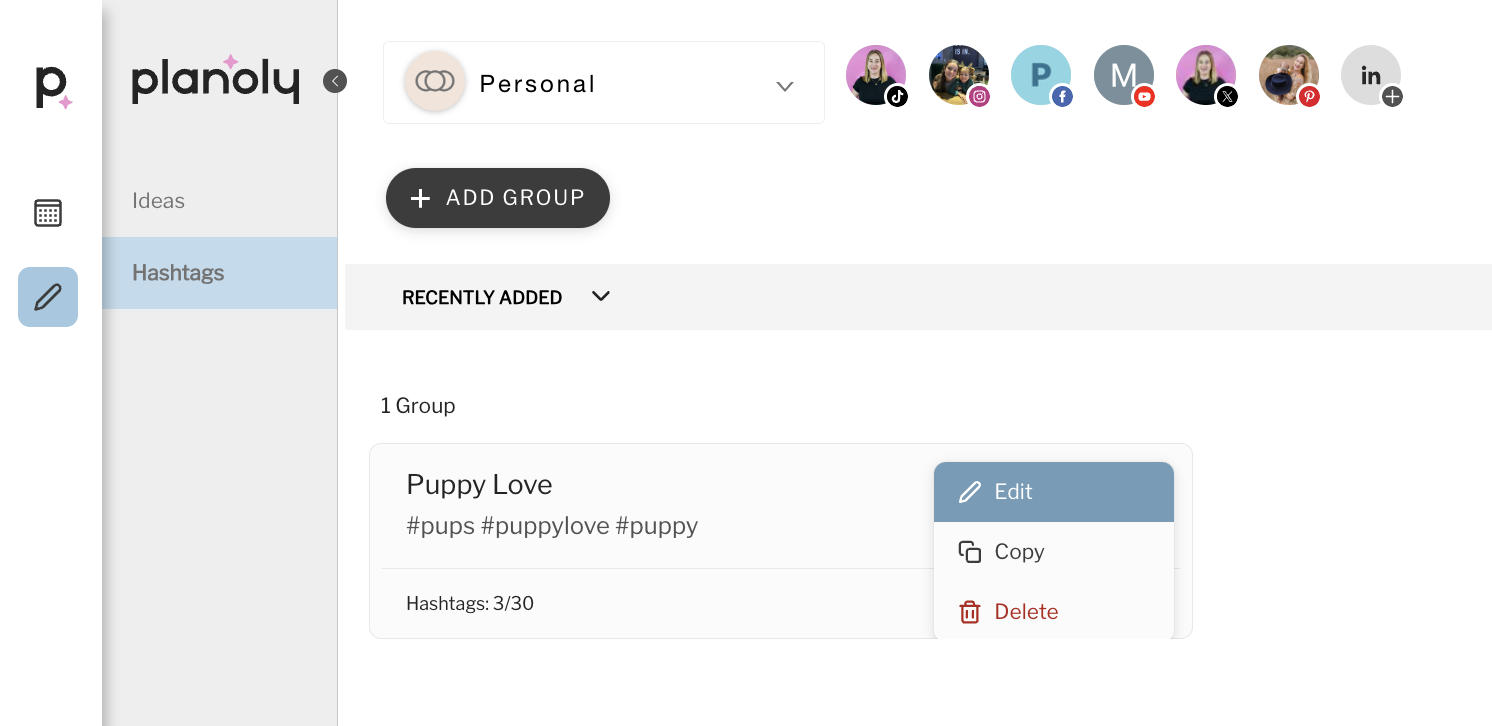
Task: Select the TikTok account avatar
Action: coord(876,75)
